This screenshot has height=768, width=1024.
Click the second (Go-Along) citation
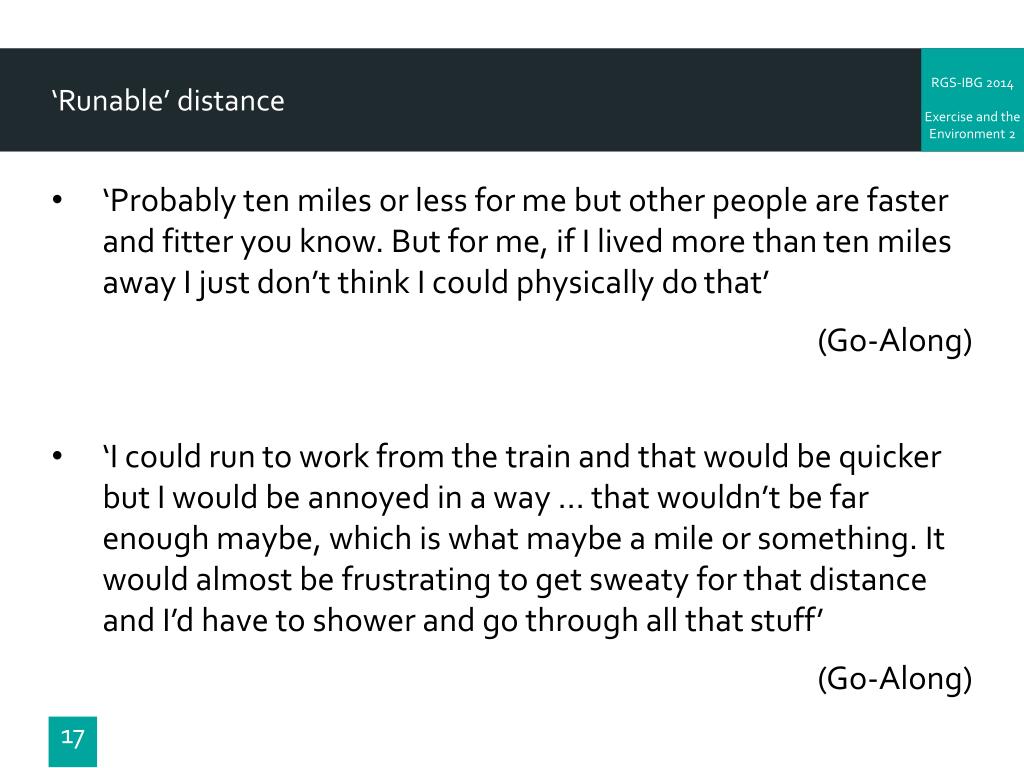[x=895, y=679]
